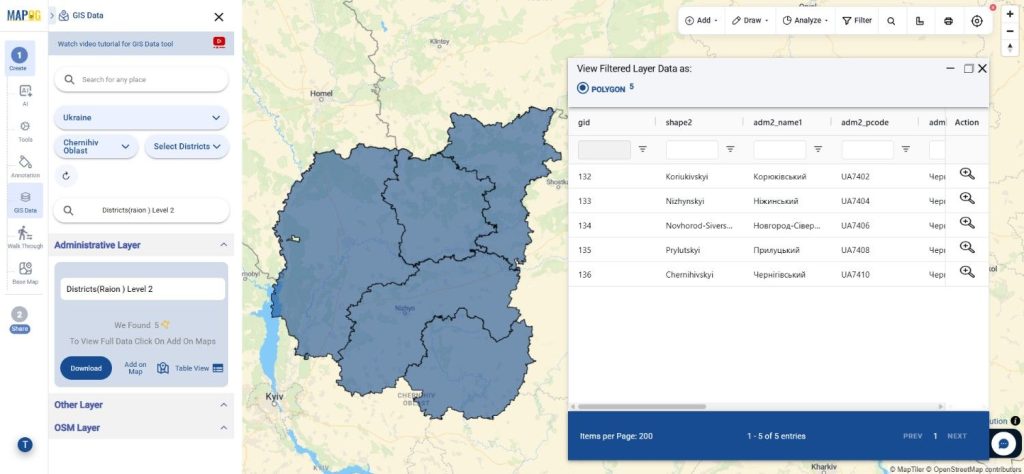Image resolution: width=1024 pixels, height=474 pixels.
Task: Go to the Share step two
Action: [20, 320]
